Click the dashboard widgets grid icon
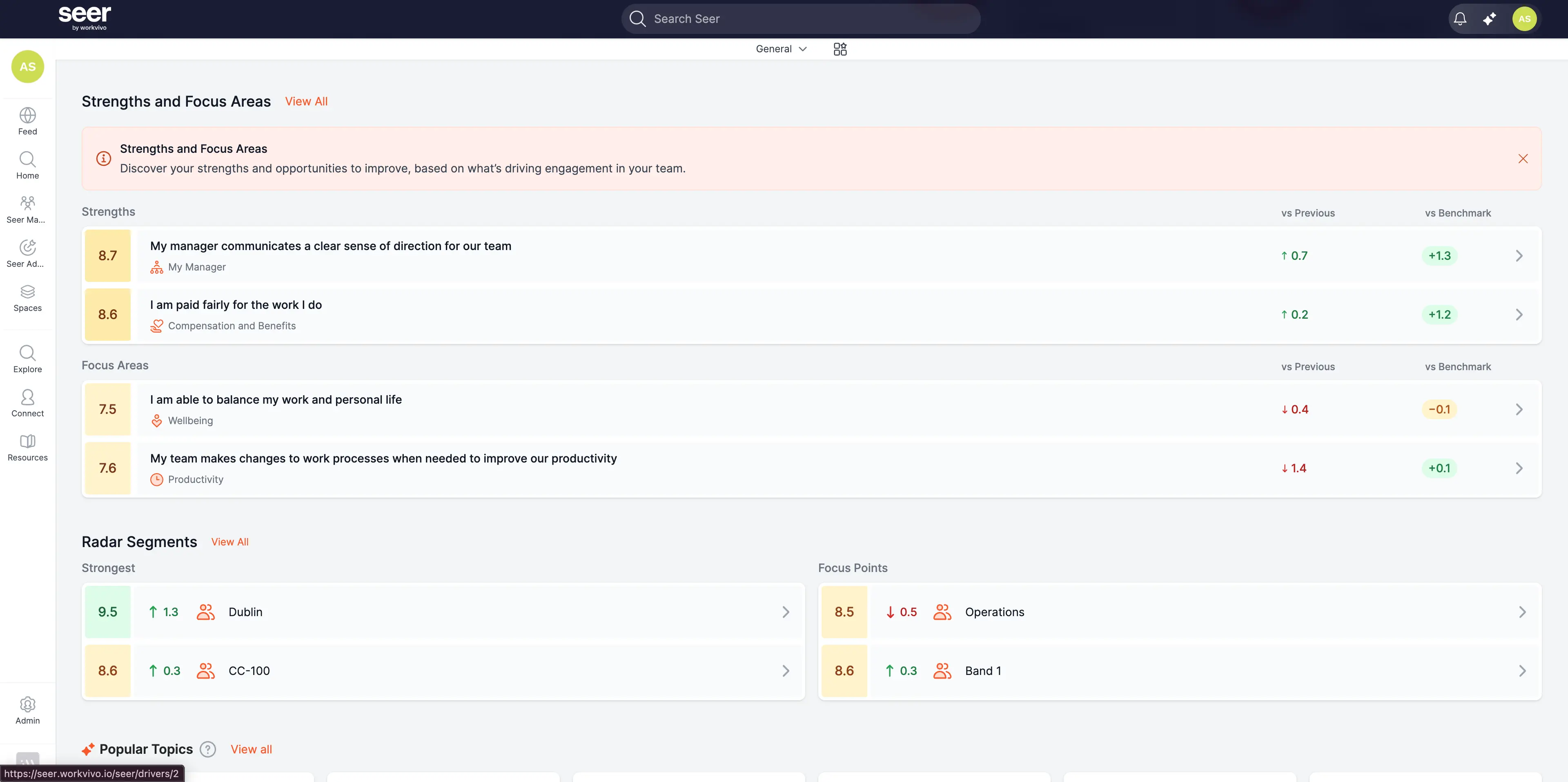The height and width of the screenshot is (782, 1568). pos(840,49)
